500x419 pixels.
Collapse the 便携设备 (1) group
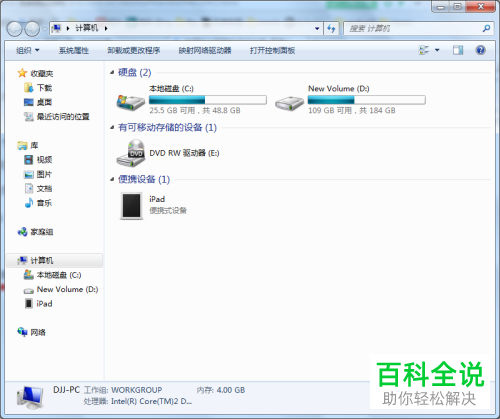(x=112, y=179)
